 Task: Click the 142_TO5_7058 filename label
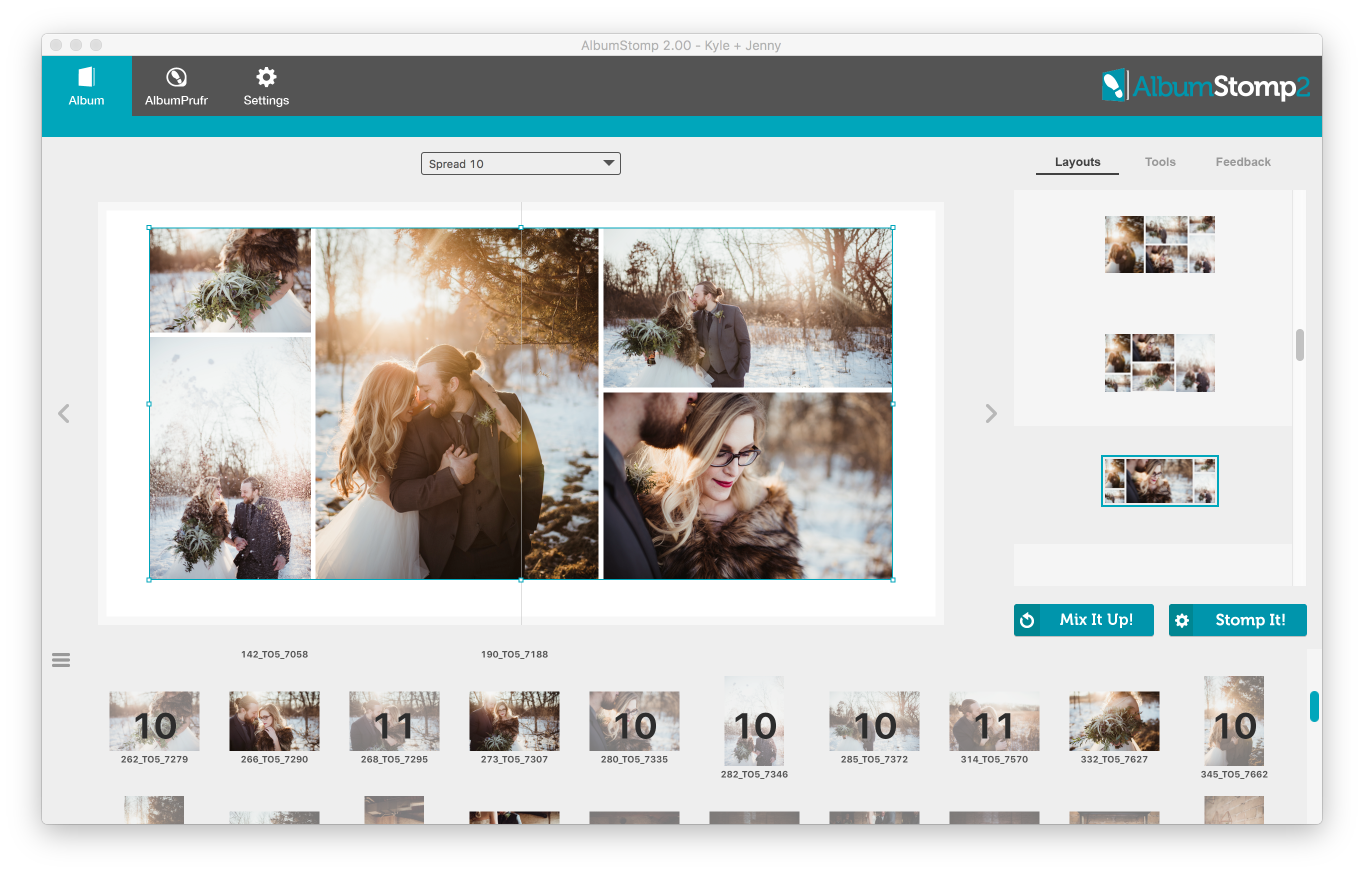(274, 654)
